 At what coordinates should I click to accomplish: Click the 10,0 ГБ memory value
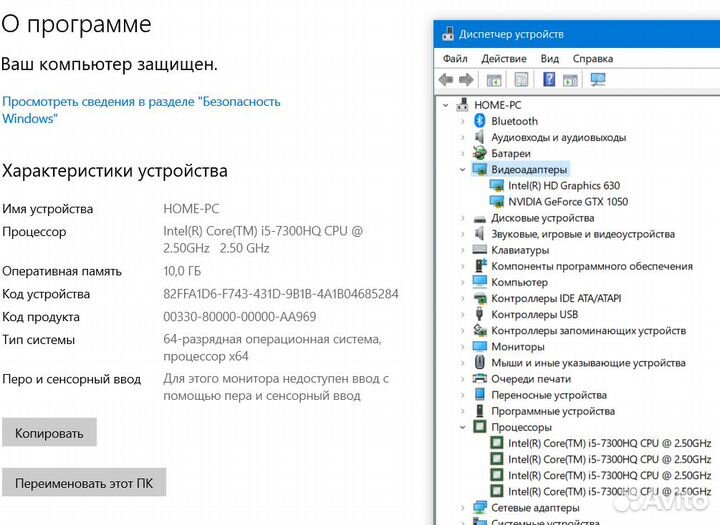point(182,271)
